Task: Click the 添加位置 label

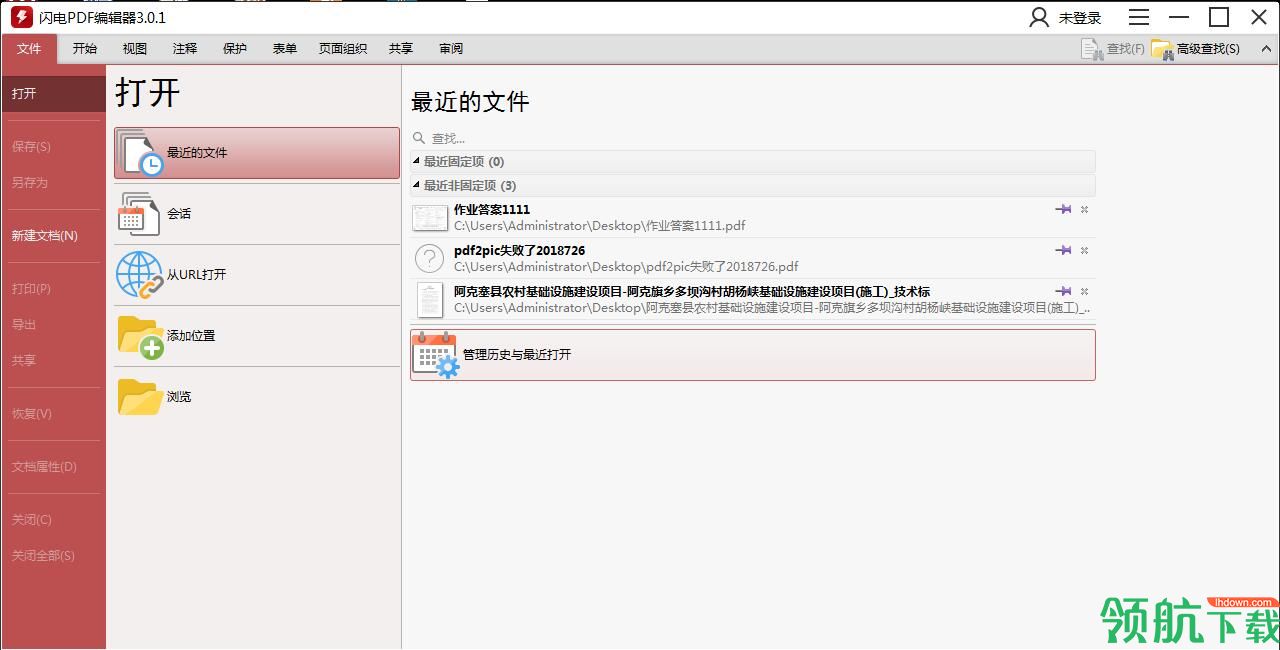Action: 191,336
